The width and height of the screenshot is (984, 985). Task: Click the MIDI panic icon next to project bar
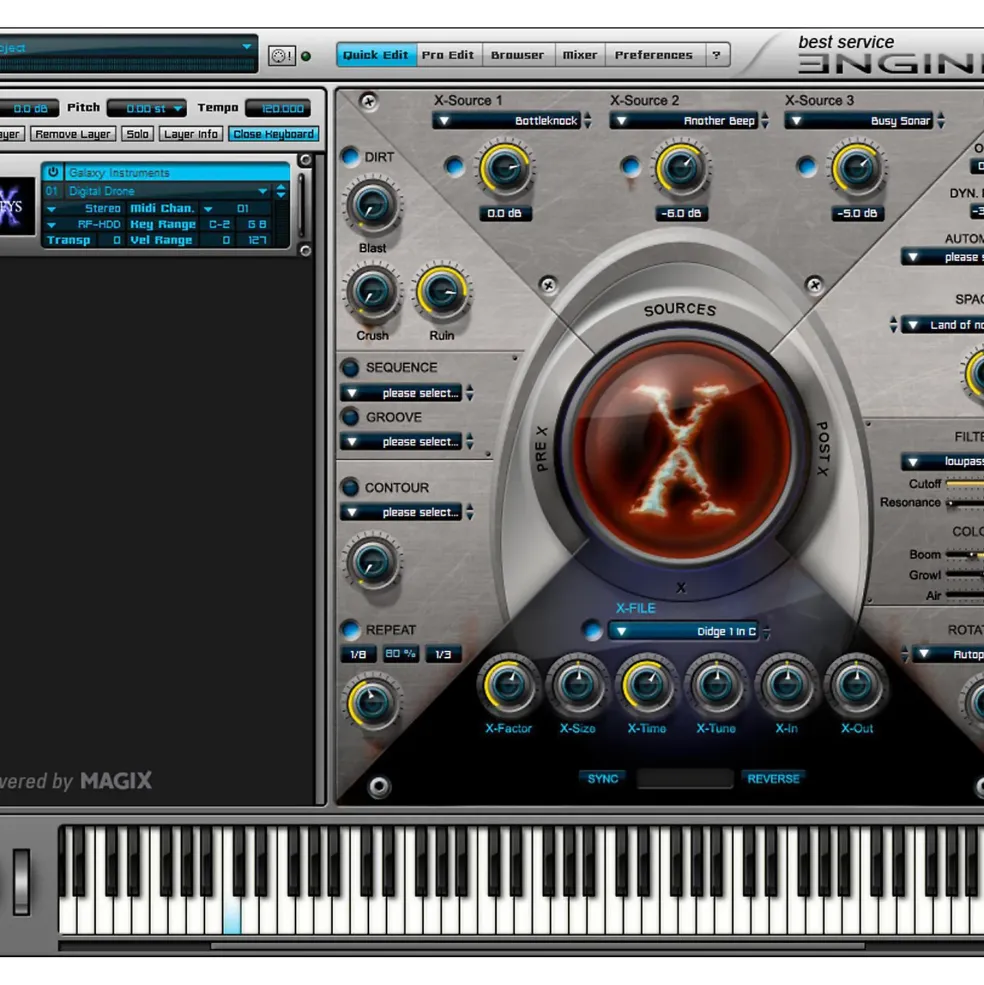282,55
